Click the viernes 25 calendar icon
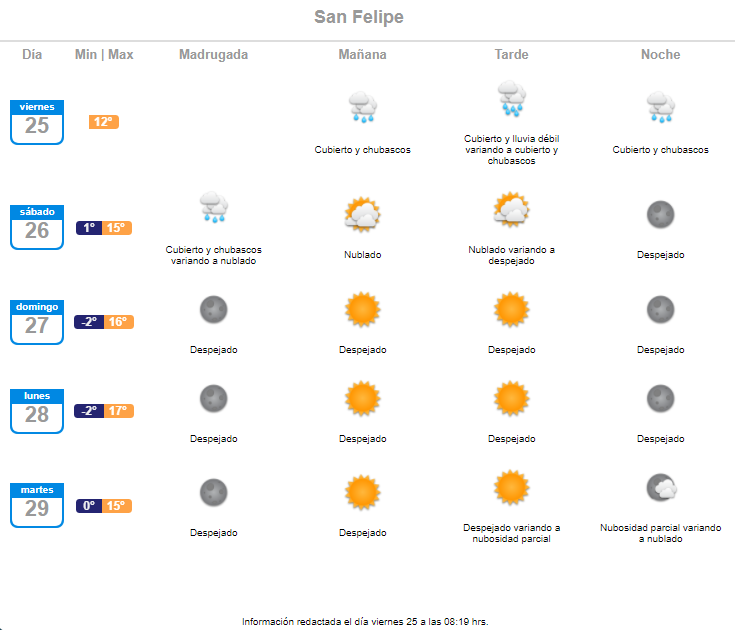Image resolution: width=738 pixels, height=630 pixels. pyautogui.click(x=37, y=122)
